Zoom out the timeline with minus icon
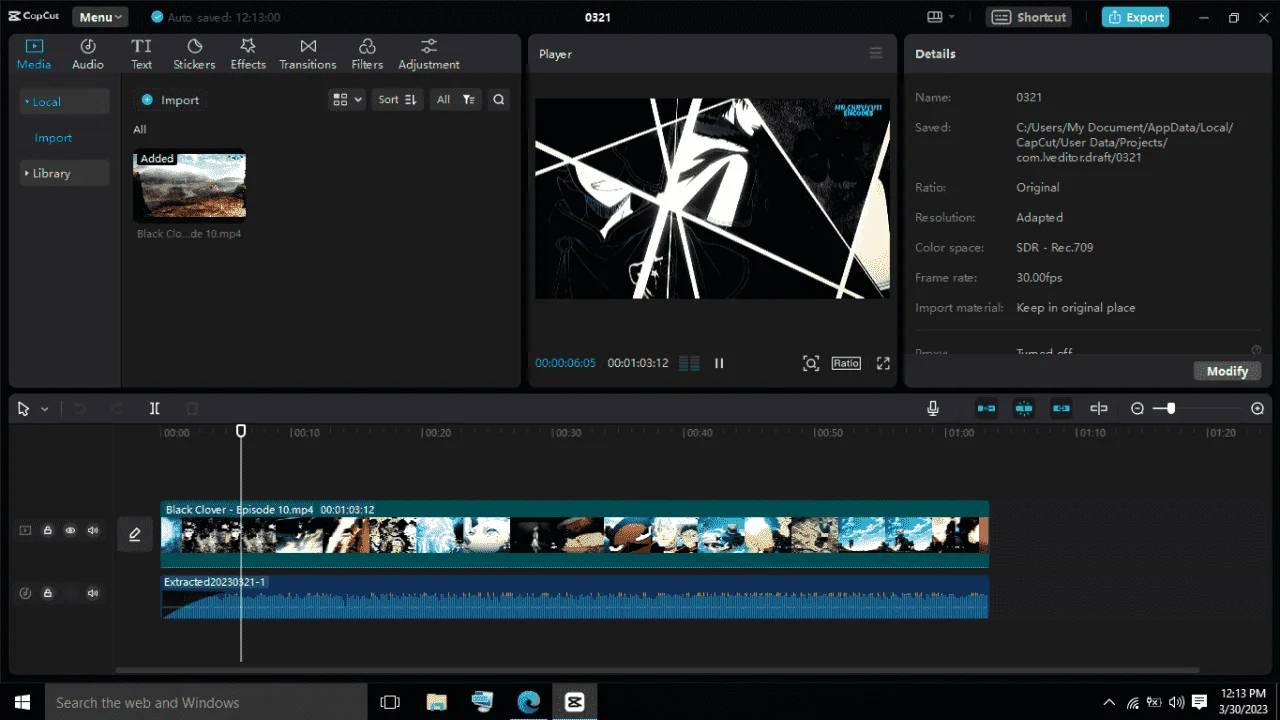1280x720 pixels. tap(1137, 408)
